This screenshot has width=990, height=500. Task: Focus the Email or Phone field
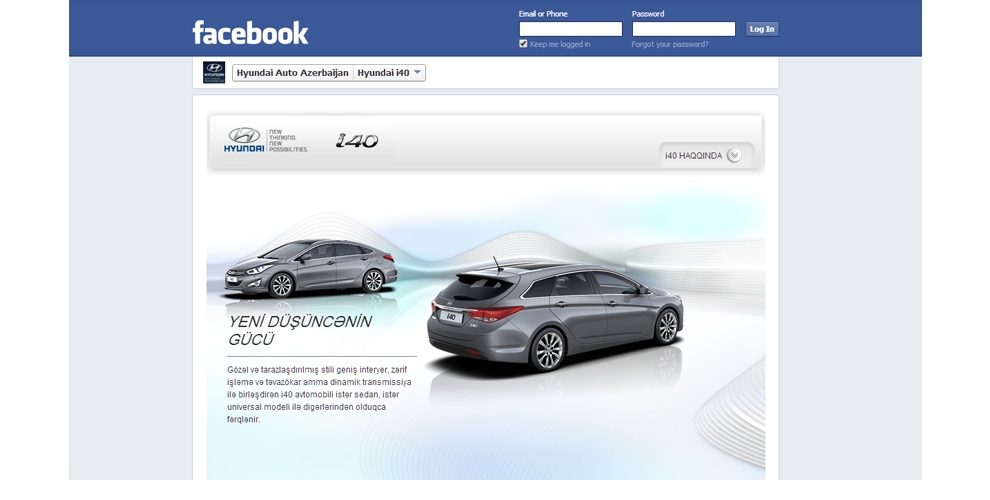571,29
